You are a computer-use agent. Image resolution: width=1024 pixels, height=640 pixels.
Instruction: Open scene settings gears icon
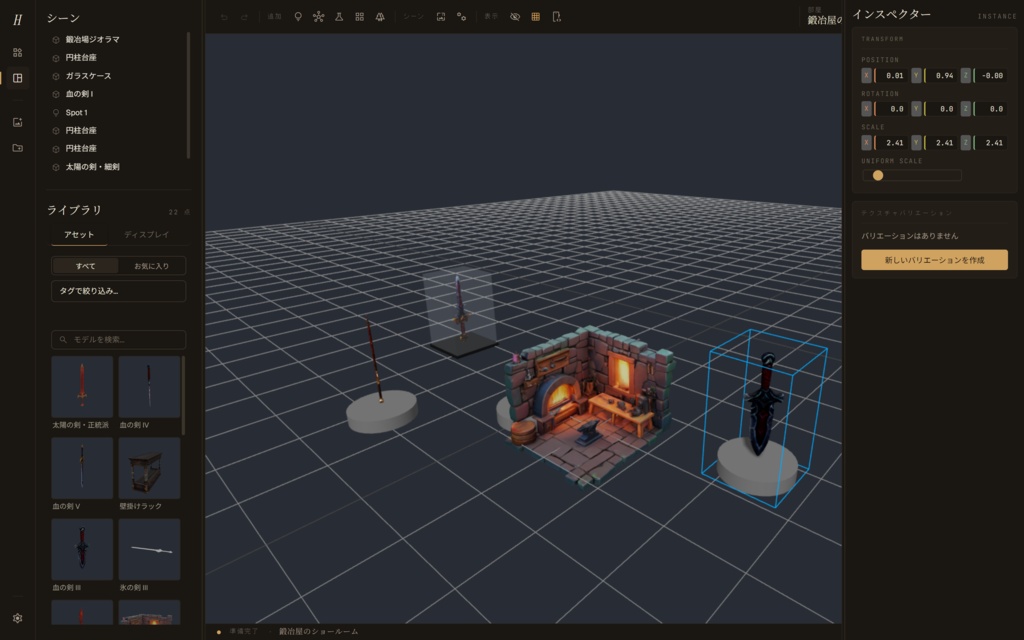coord(461,17)
